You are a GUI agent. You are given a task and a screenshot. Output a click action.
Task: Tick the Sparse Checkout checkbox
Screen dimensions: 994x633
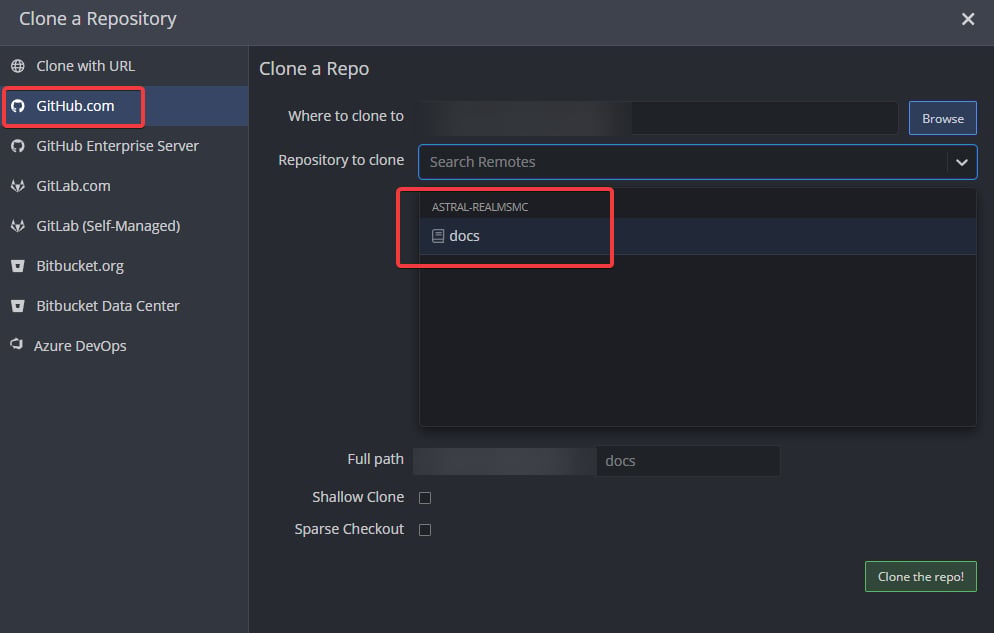click(425, 530)
